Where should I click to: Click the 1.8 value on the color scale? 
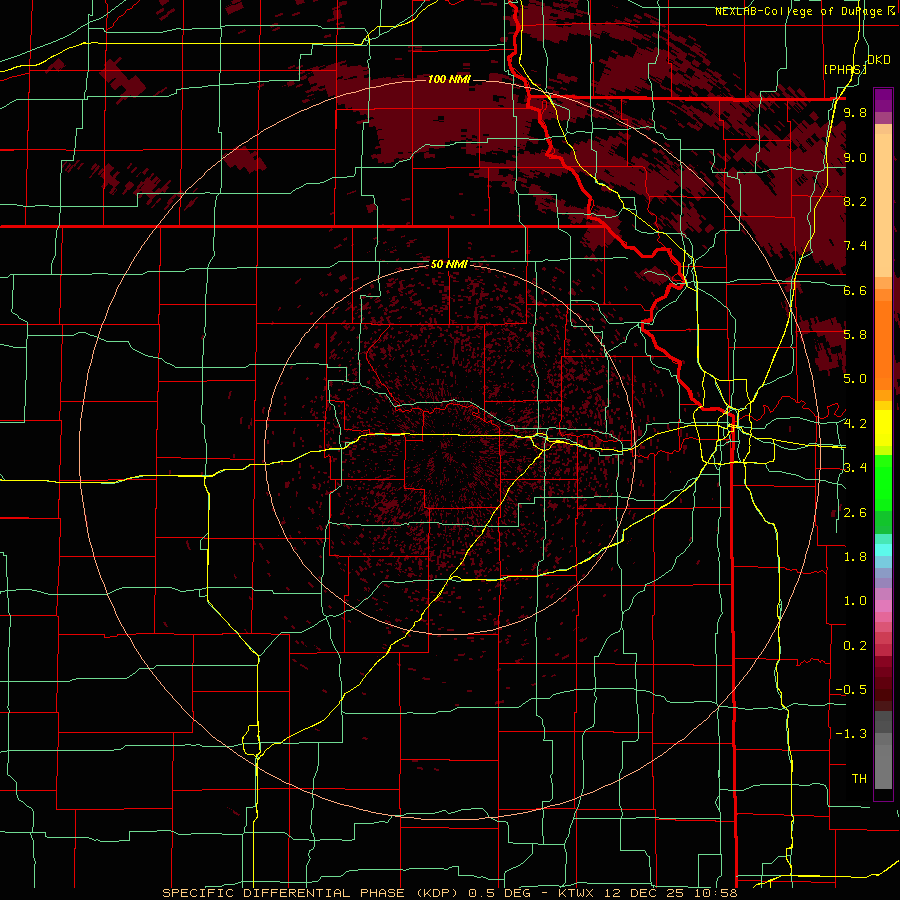click(855, 557)
